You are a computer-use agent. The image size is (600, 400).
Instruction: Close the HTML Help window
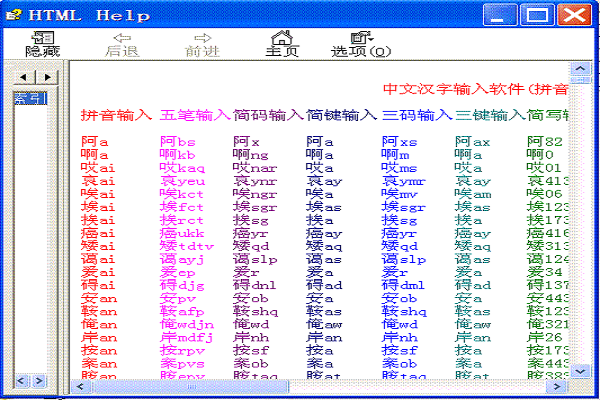tap(574, 15)
